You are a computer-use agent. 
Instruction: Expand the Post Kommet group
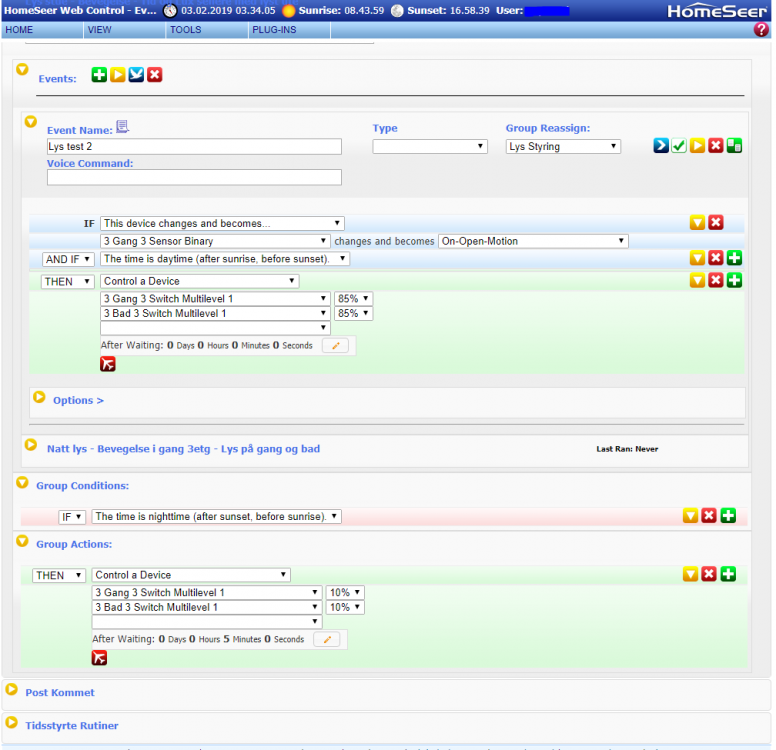pyautogui.click(x=12, y=690)
